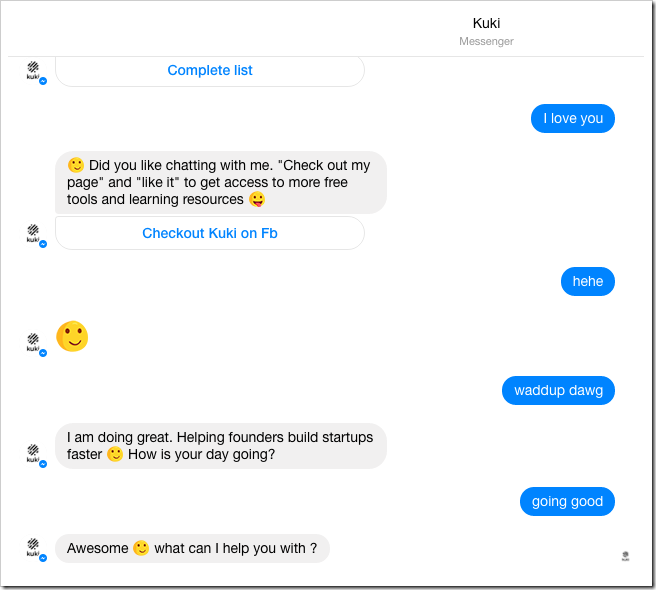Viewport: 656px width, 590px height.
Task: Click the smiley emoji before "Did you like"
Action: [x=76, y=165]
